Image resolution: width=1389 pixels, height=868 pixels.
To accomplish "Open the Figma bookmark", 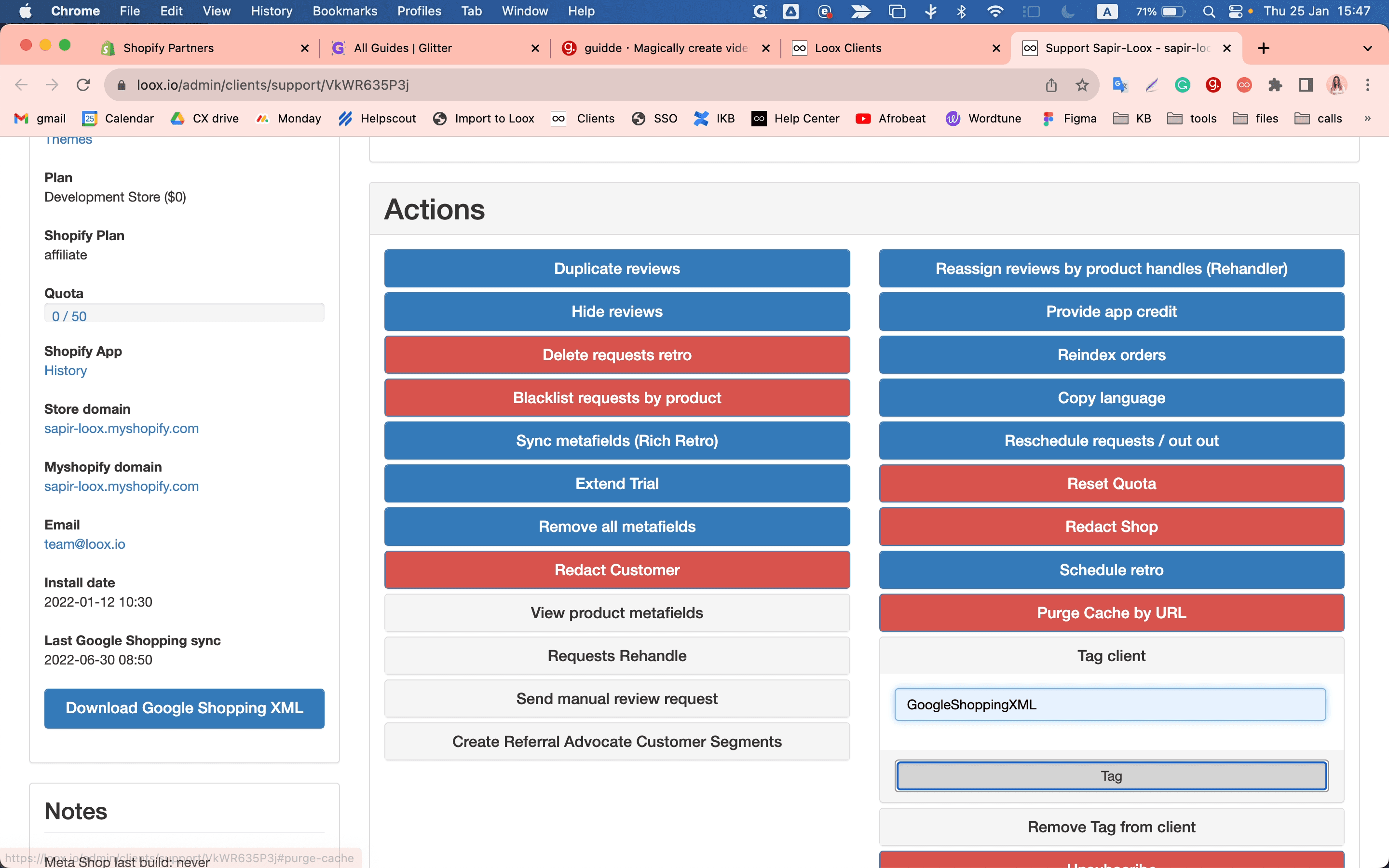I will pyautogui.click(x=1069, y=118).
